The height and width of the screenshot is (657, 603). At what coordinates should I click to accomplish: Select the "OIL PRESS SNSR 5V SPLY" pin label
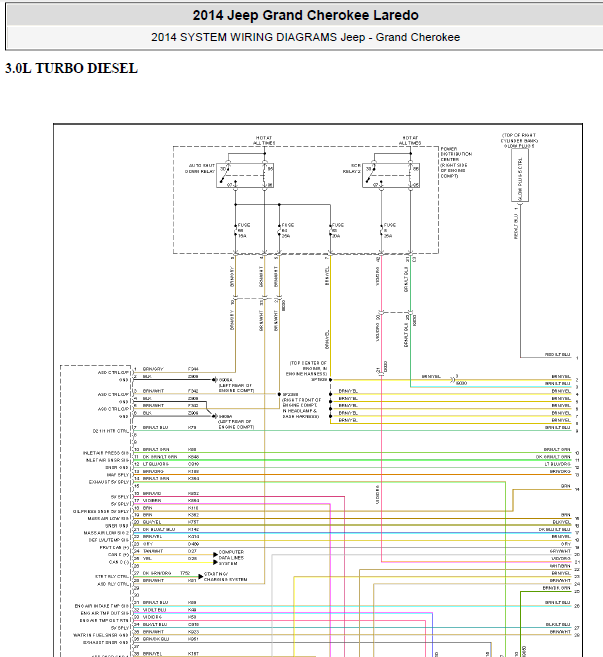(101, 511)
